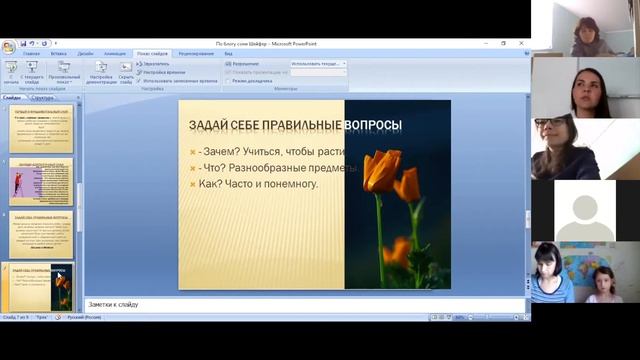640x360 pixels.
Task: Click the fit slide to window icon
Action: [526, 317]
